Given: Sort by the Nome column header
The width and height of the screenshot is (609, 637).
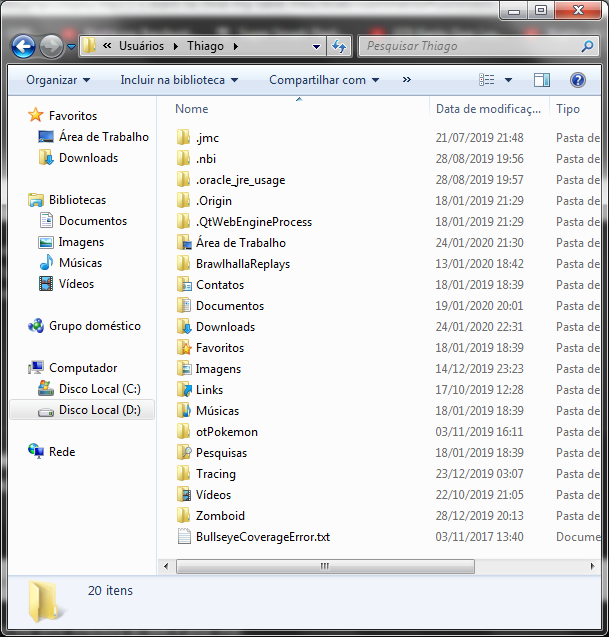Looking at the screenshot, I should tap(192, 109).
